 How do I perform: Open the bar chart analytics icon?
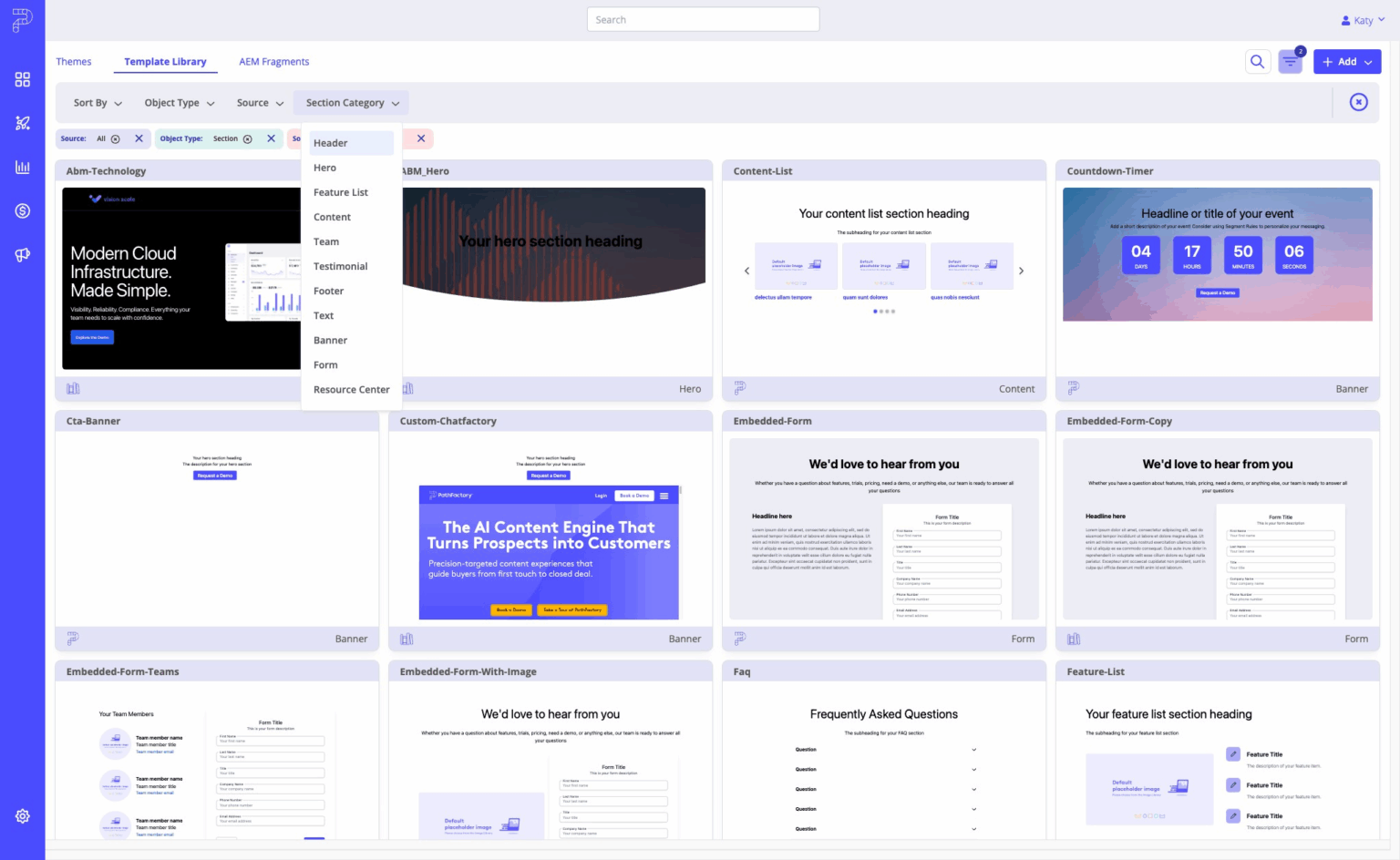22,167
